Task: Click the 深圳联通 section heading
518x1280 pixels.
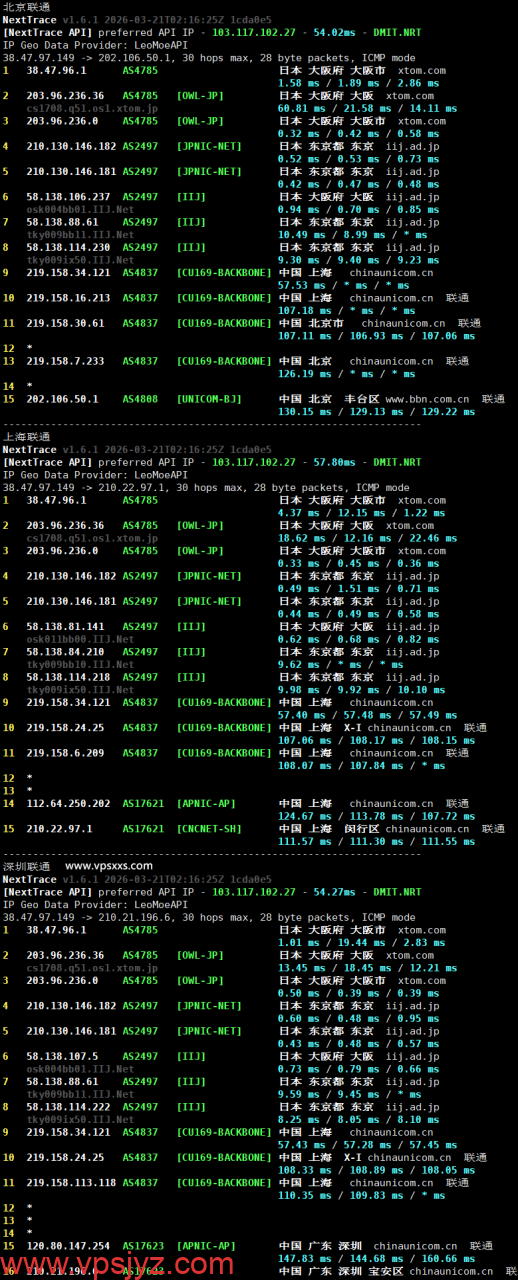Action: coord(26,866)
